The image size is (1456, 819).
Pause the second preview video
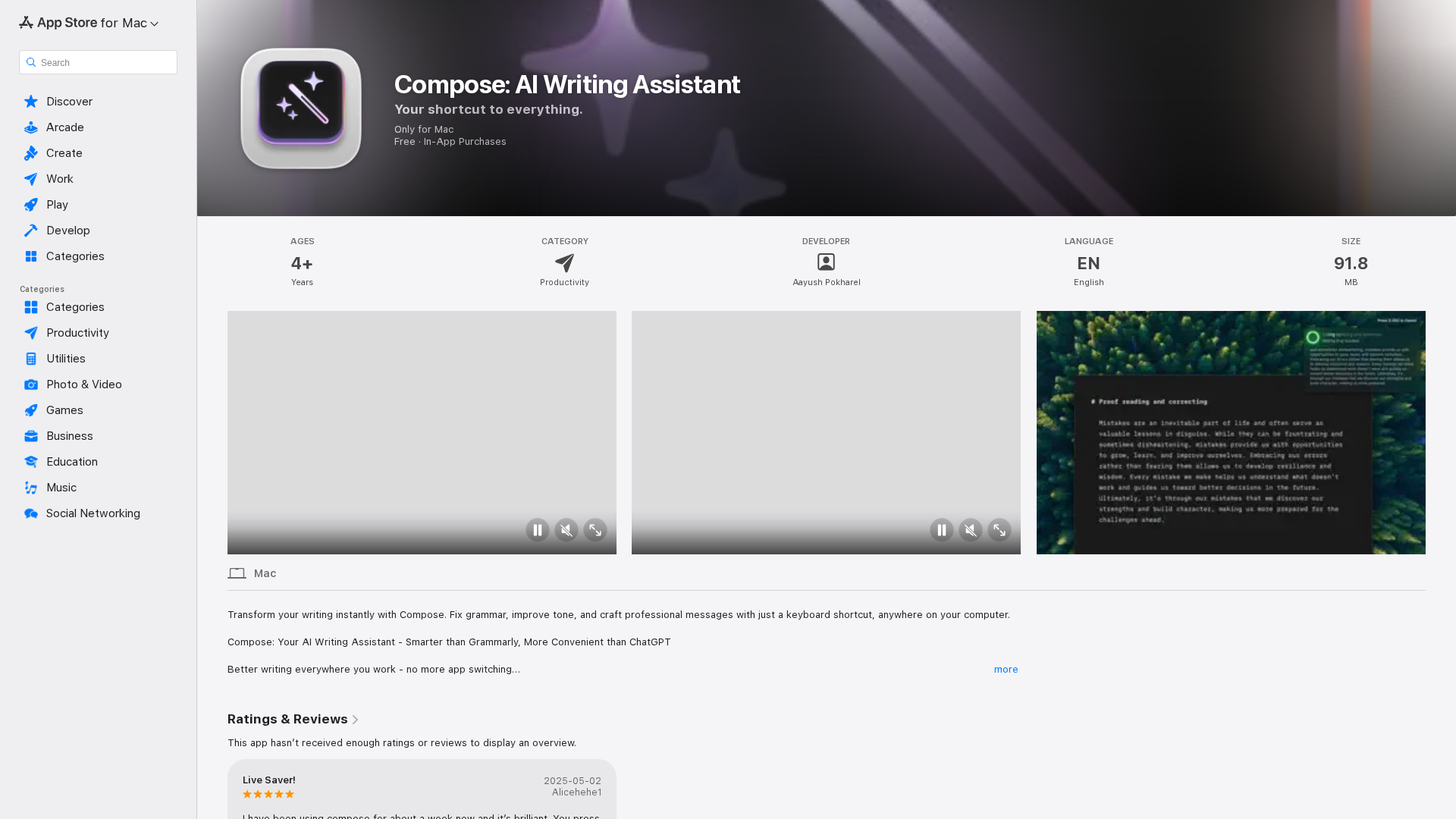941,530
